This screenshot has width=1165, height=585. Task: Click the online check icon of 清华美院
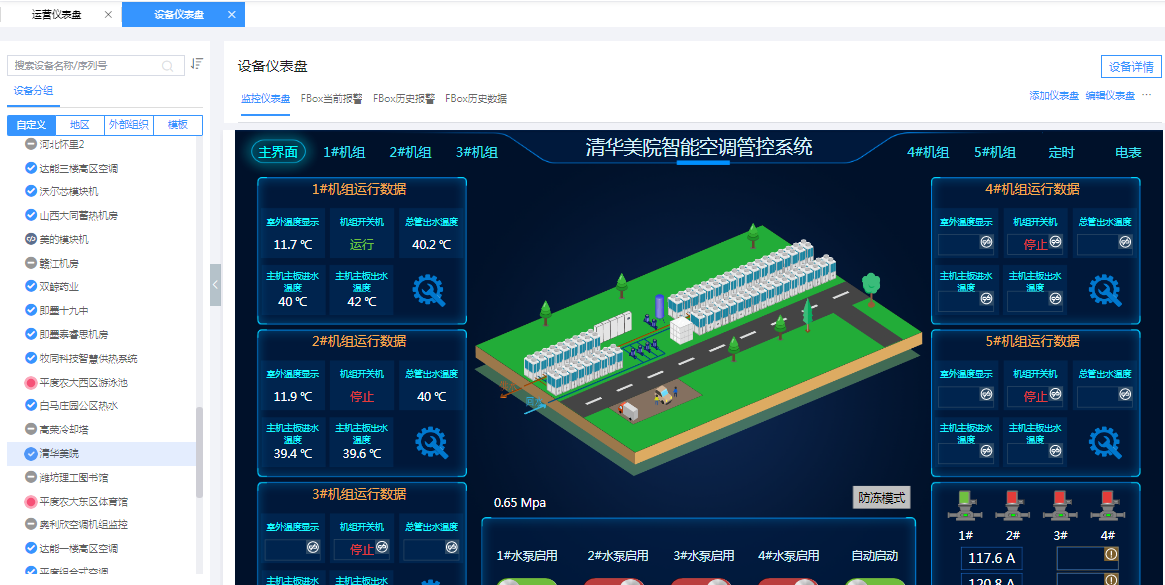coord(31,453)
